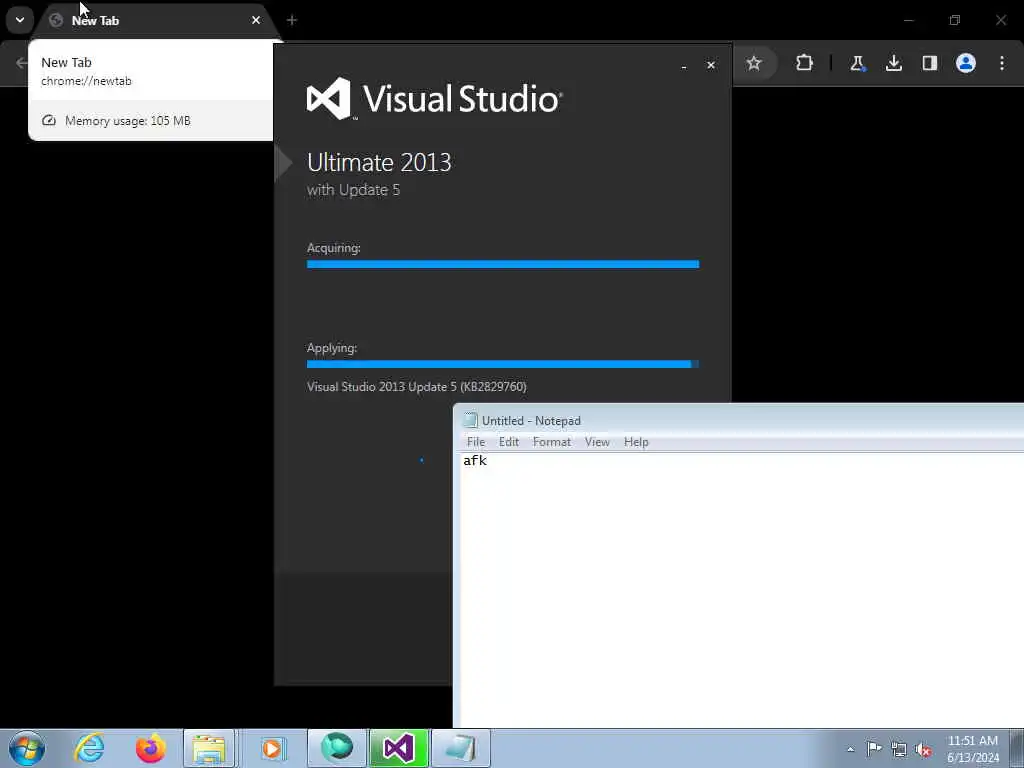
Task: Click Chrome back arrow button
Action: coord(21,63)
